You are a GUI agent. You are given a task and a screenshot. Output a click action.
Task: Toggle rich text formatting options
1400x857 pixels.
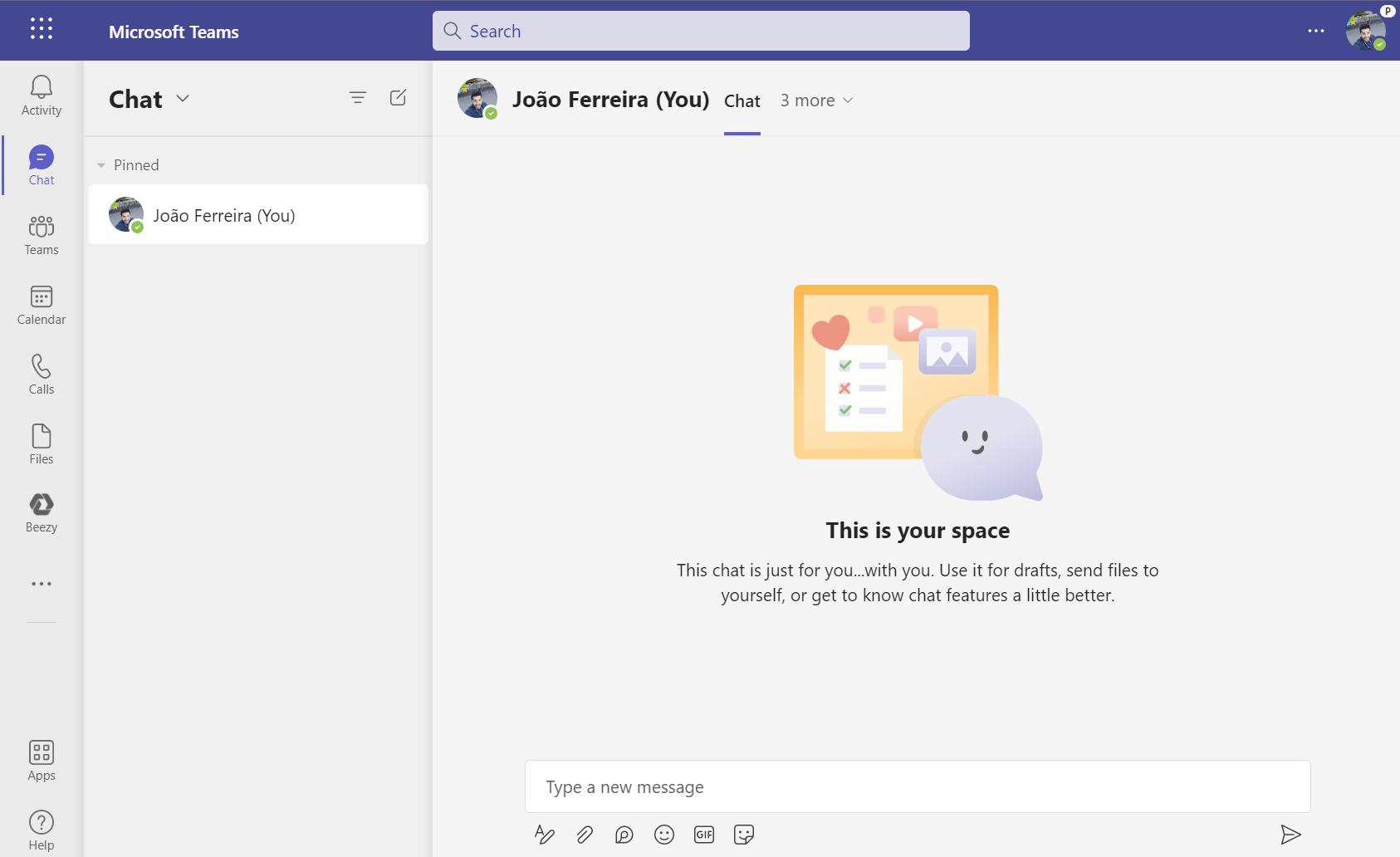point(545,835)
